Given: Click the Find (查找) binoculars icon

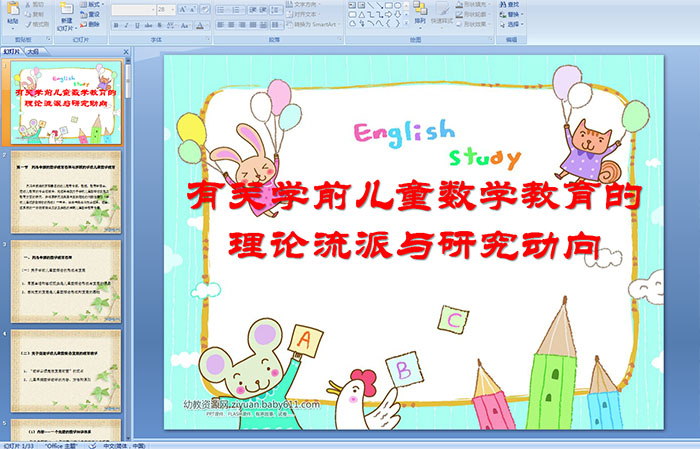Looking at the screenshot, I should (x=503, y=4).
